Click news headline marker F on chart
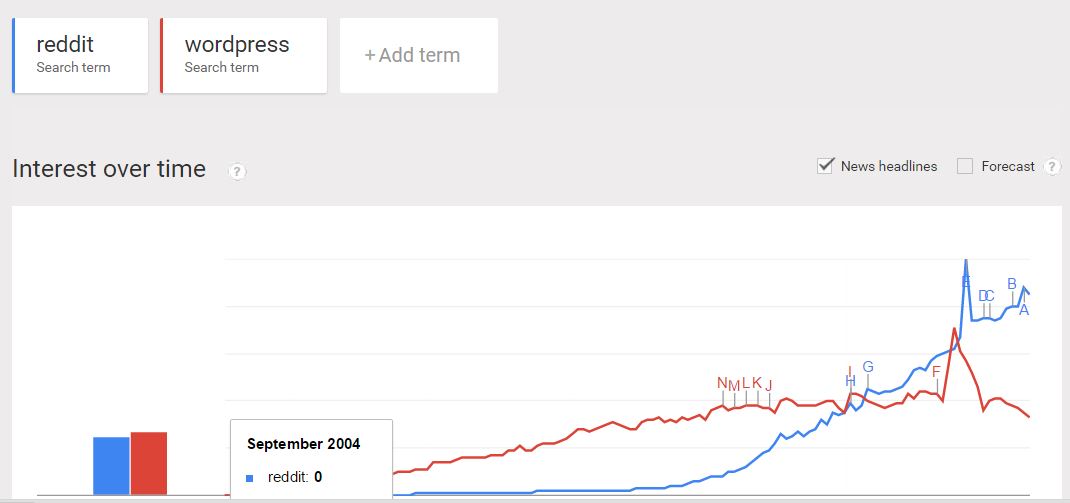1070x503 pixels. 936,371
